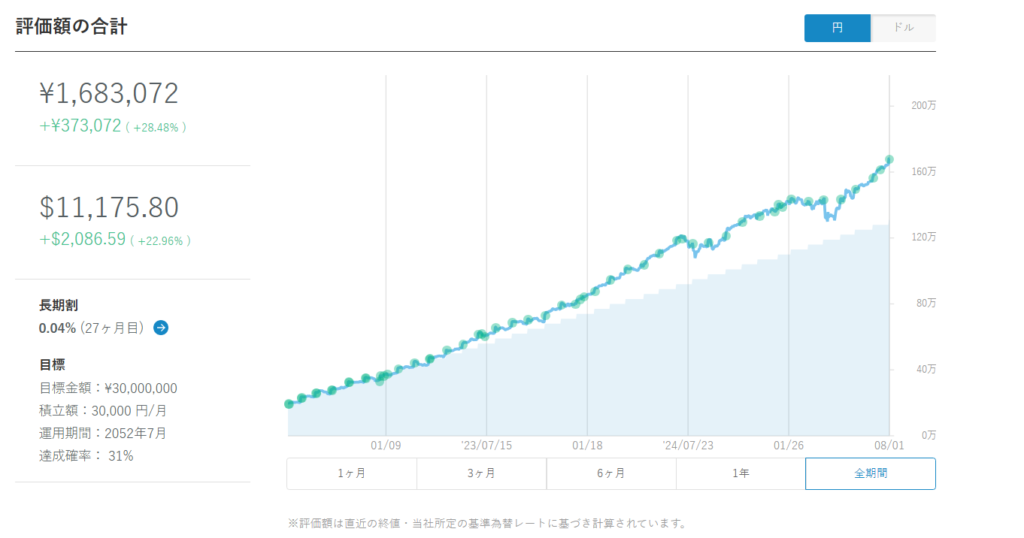This screenshot has height=538, width=1024.
Task: Click the (+28.48%) yen percentage
Action: [156, 127]
